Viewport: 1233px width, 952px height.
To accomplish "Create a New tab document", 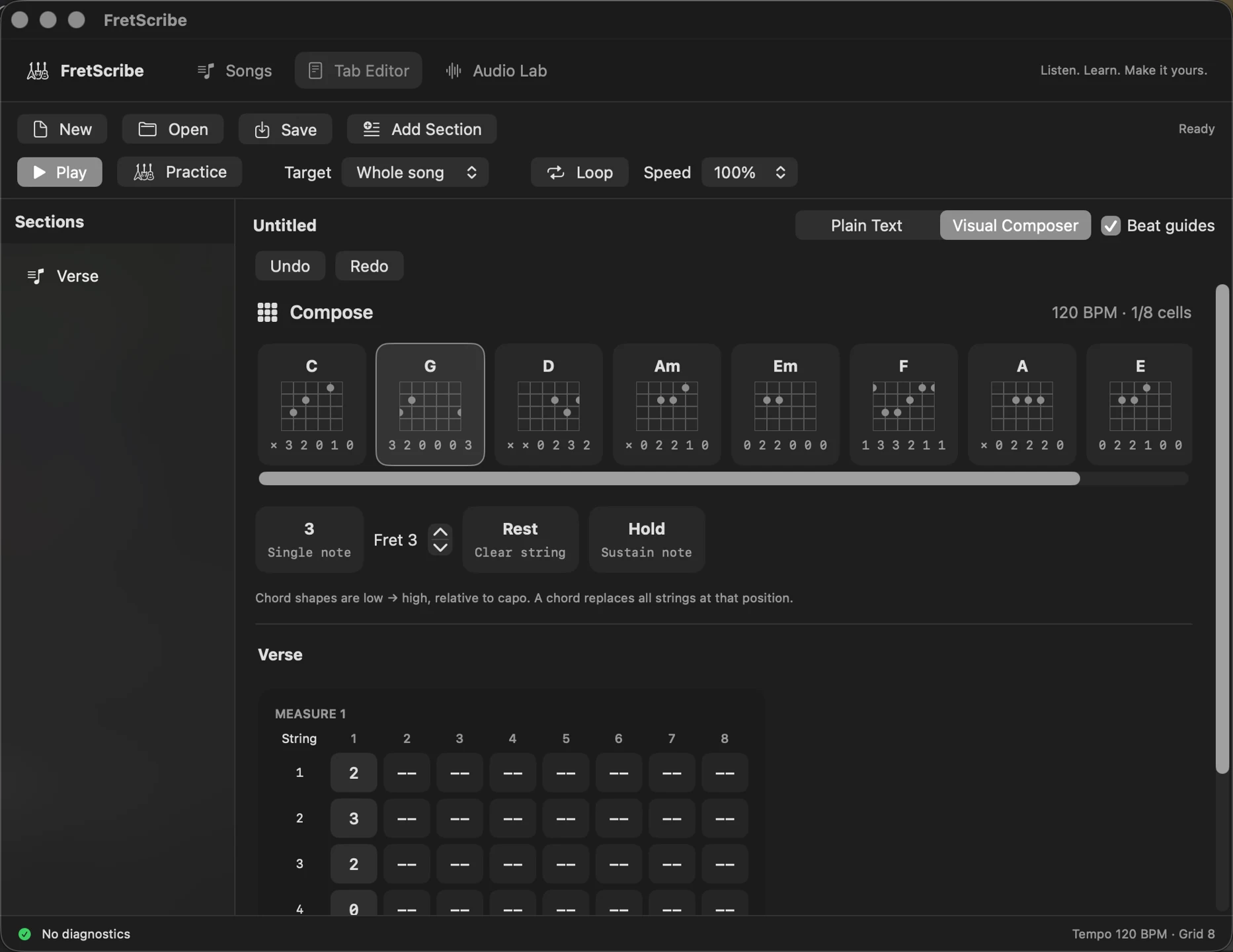I will pos(62,129).
